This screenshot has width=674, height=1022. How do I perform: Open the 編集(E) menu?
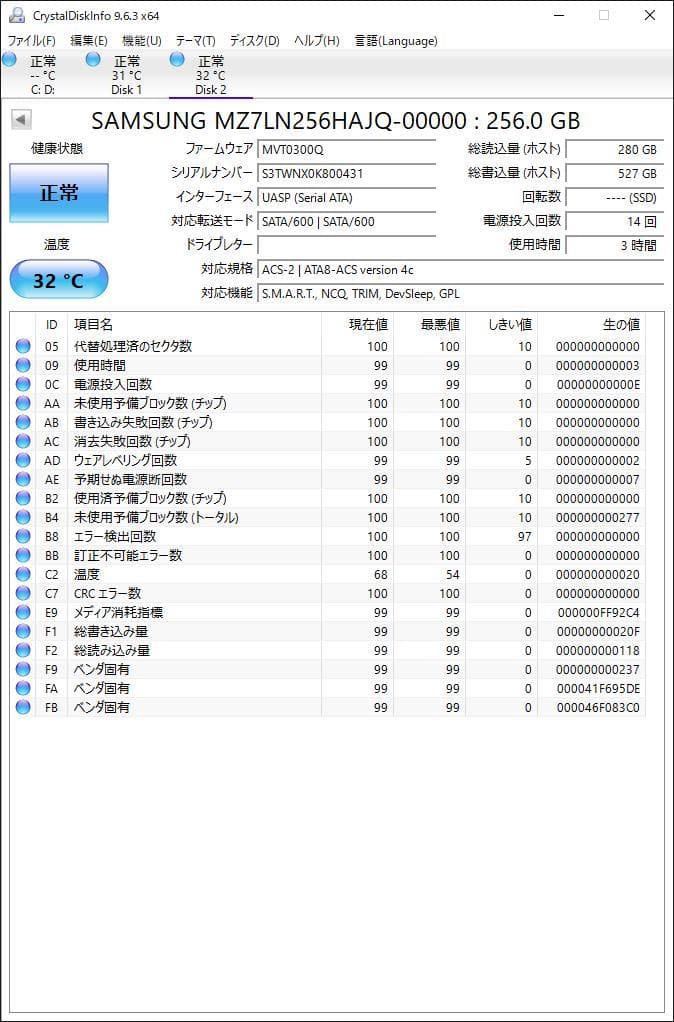pos(89,40)
